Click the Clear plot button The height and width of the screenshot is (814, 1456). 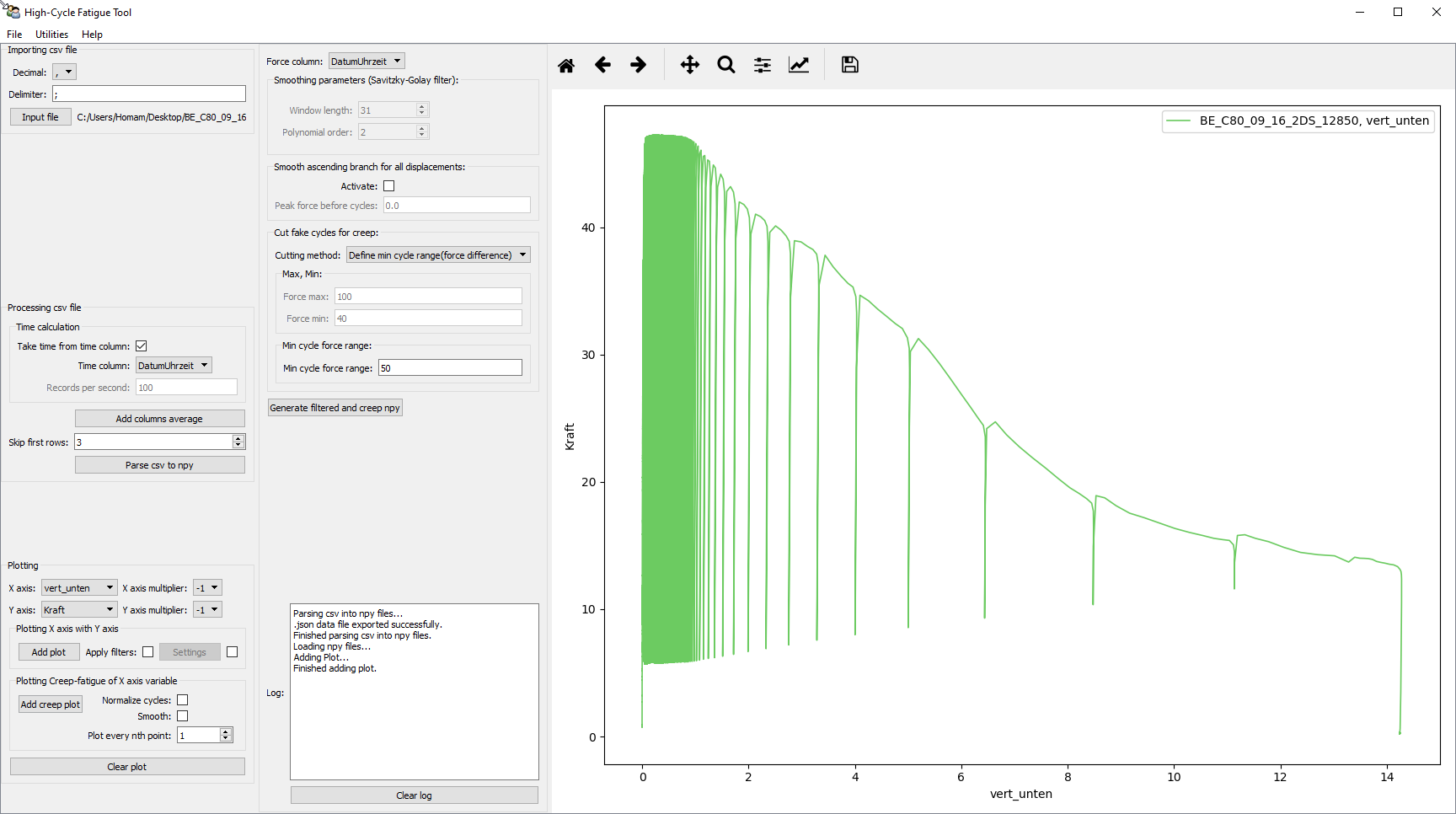pyautogui.click(x=127, y=767)
